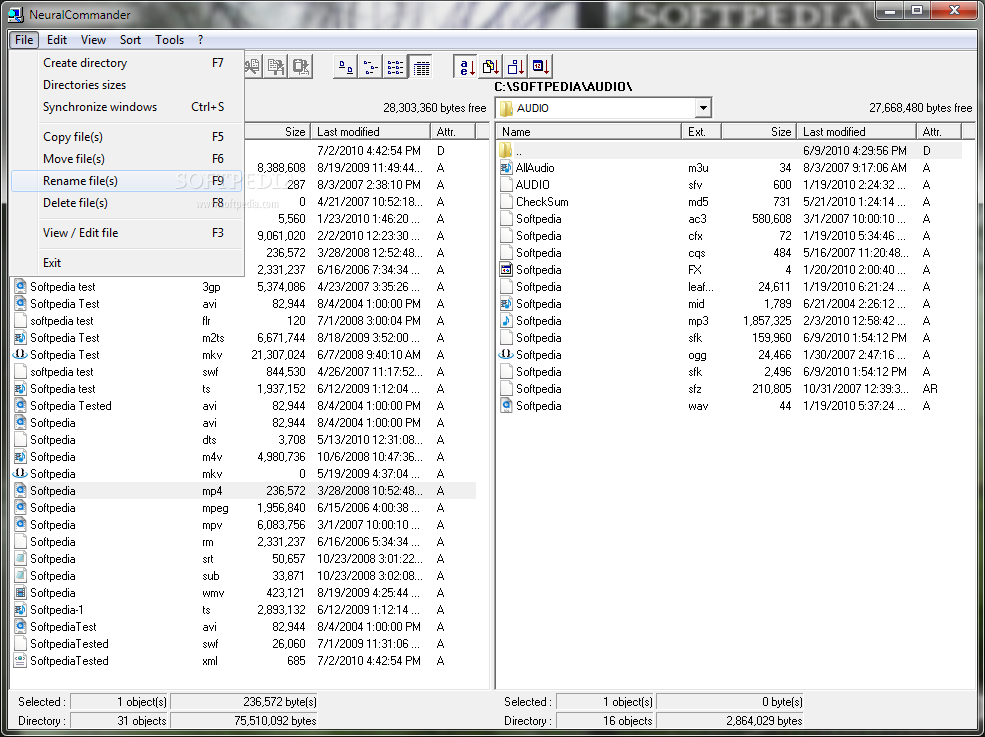
Task: Click the parent folder icon in right panel
Action: coord(506,151)
